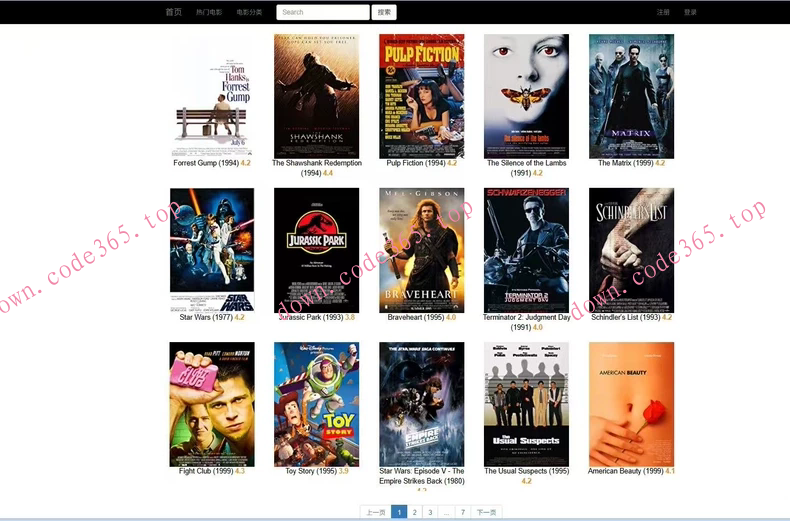Open the 登录 login link
Image resolution: width=790 pixels, height=521 pixels.
(690, 12)
